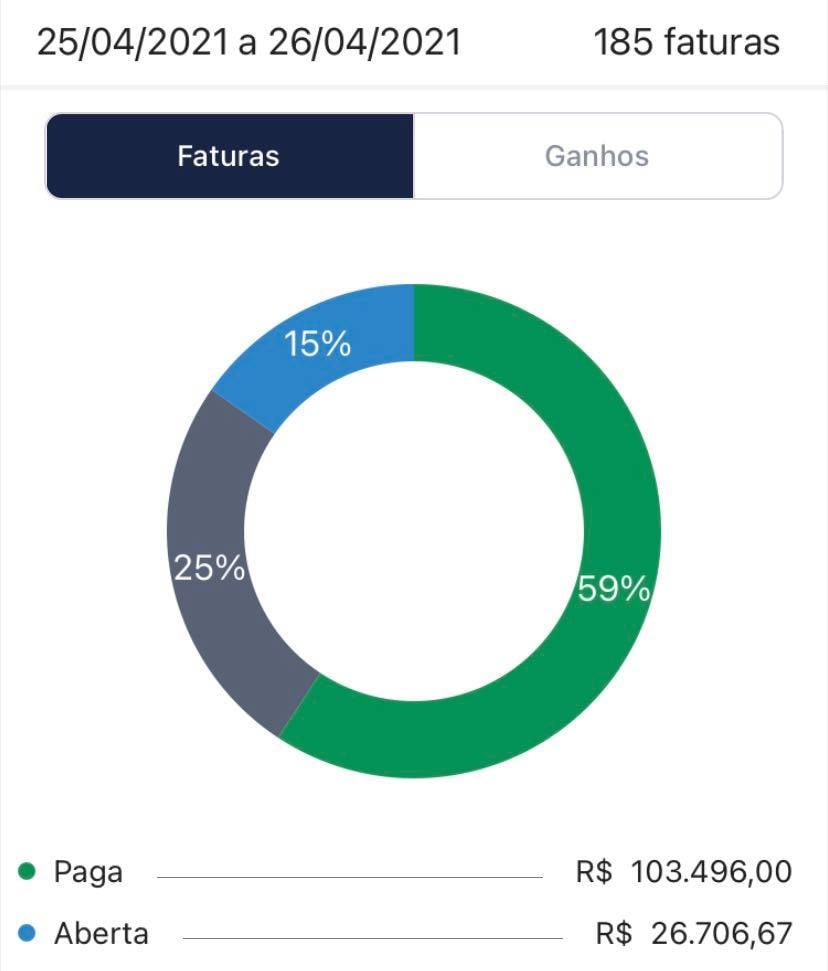
Task: Click the R$ 26.706,67 open amount
Action: point(694,933)
